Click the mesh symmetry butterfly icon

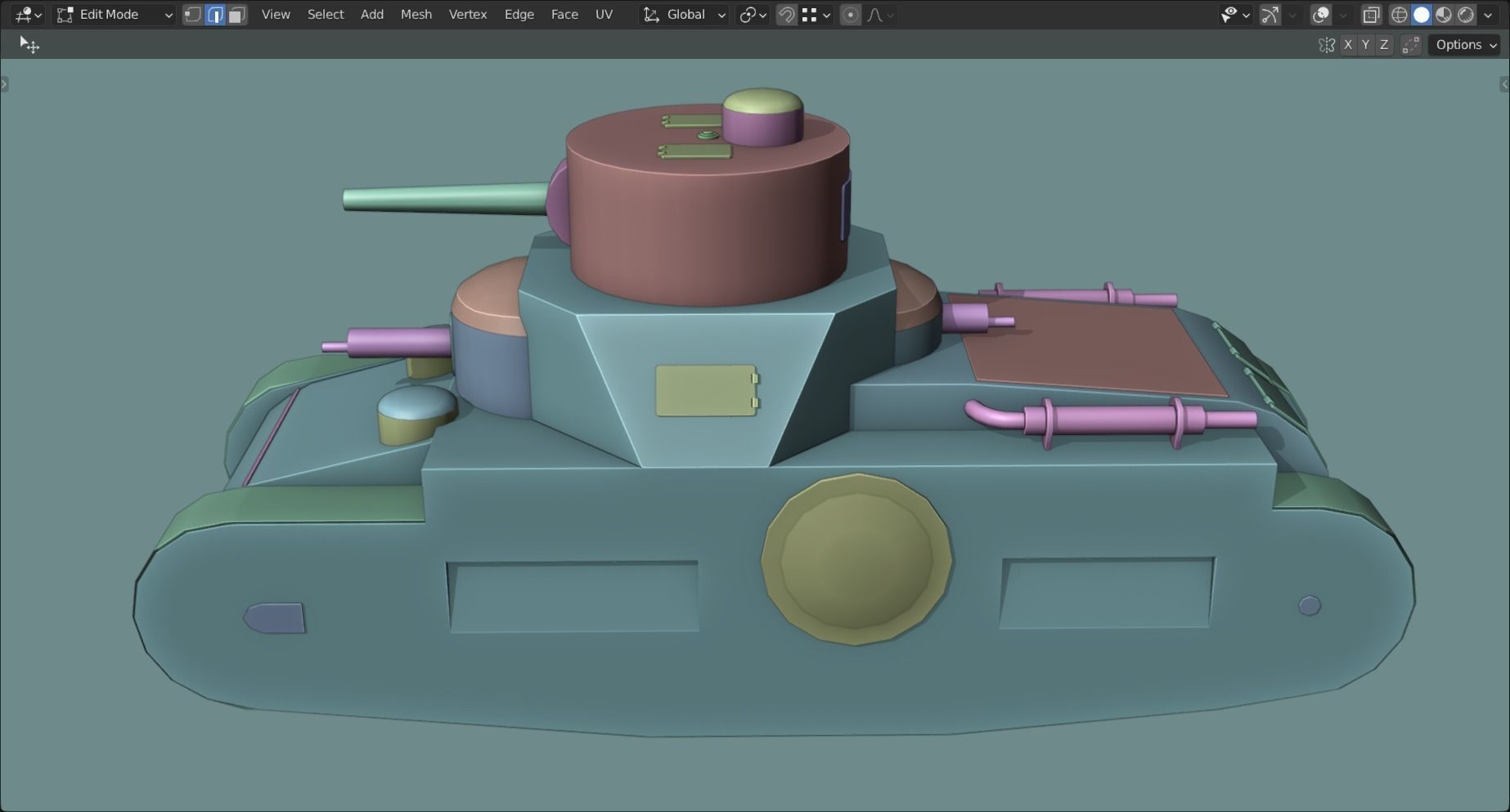tap(1326, 45)
